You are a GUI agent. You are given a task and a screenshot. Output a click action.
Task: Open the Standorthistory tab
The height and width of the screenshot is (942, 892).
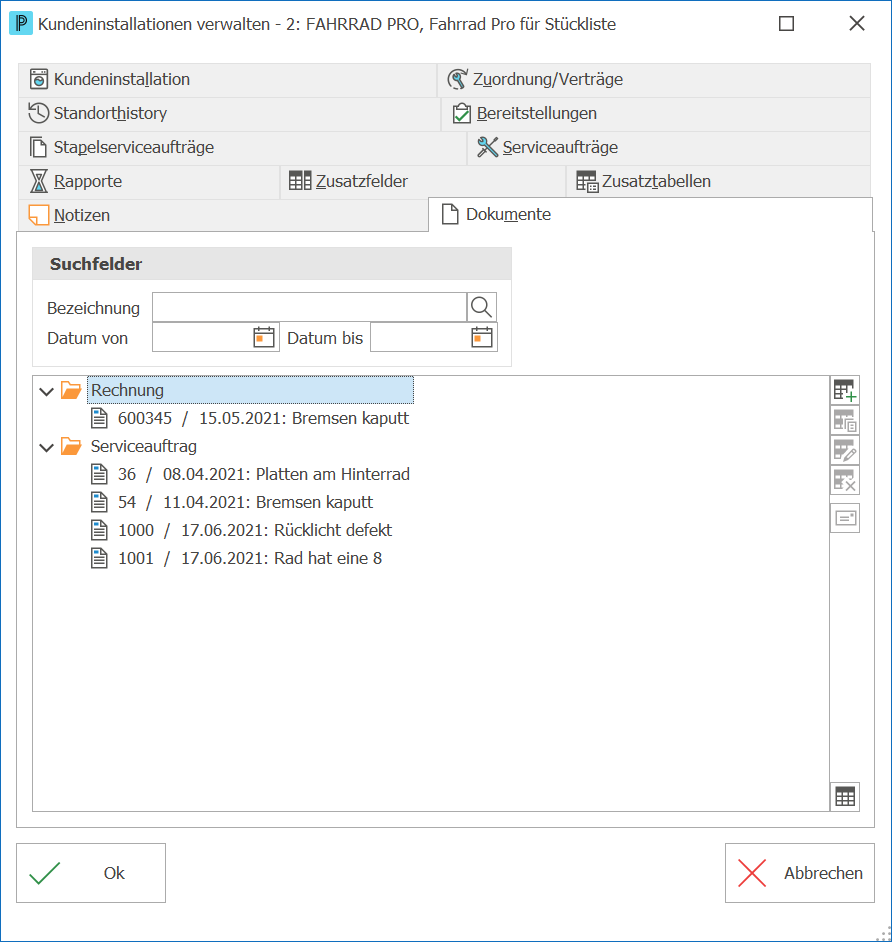pyautogui.click(x=229, y=114)
